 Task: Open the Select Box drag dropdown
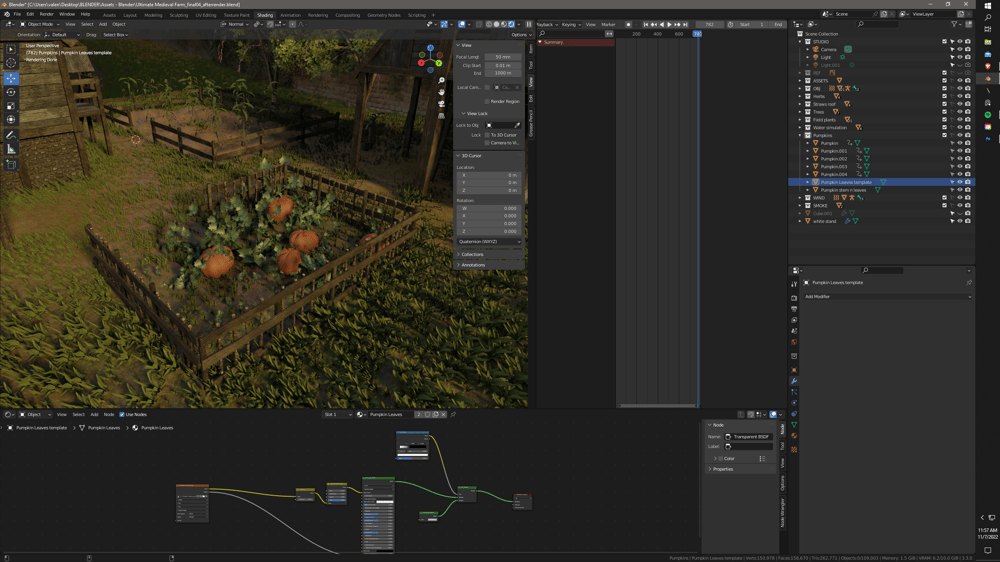pyautogui.click(x=115, y=35)
